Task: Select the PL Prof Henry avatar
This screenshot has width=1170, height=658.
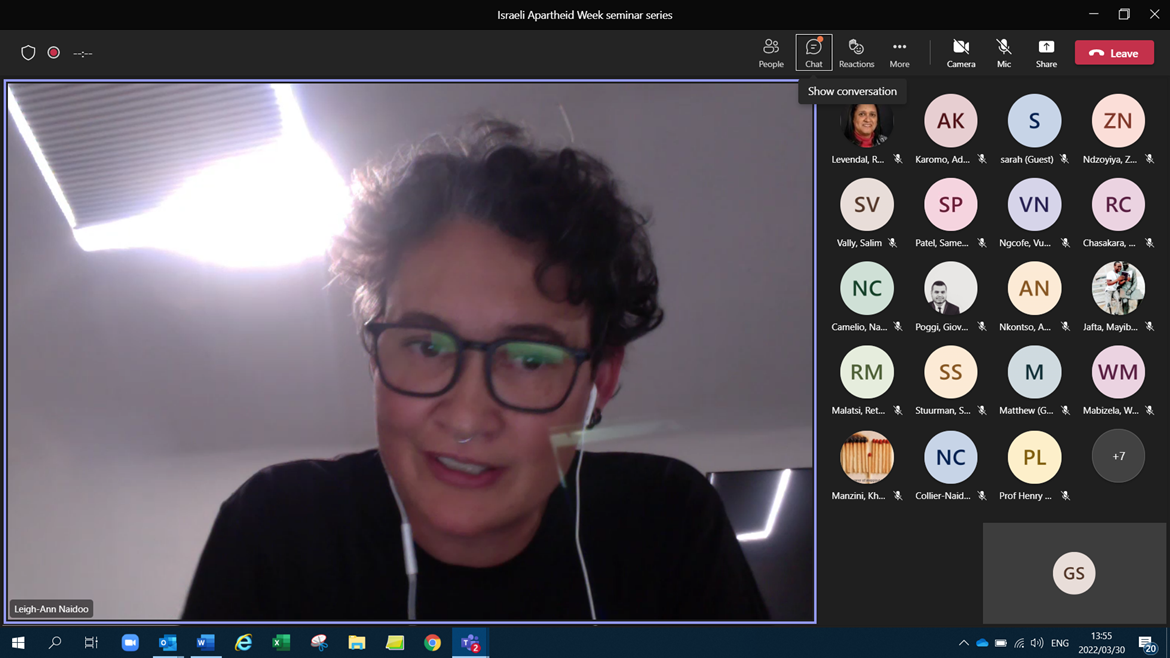Action: click(x=1034, y=457)
